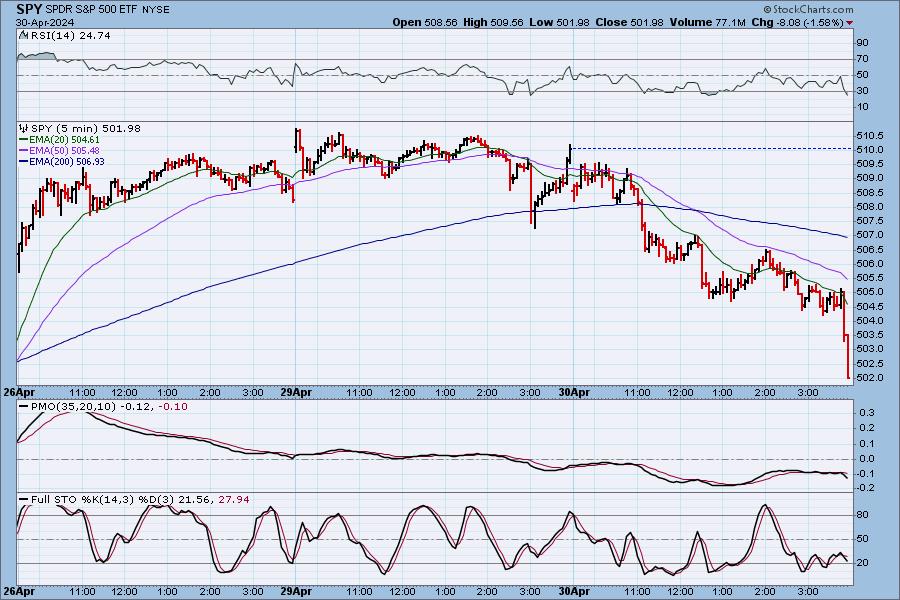Click the 510.5 price axis label
Screen dimensions: 900x600
pos(870,136)
